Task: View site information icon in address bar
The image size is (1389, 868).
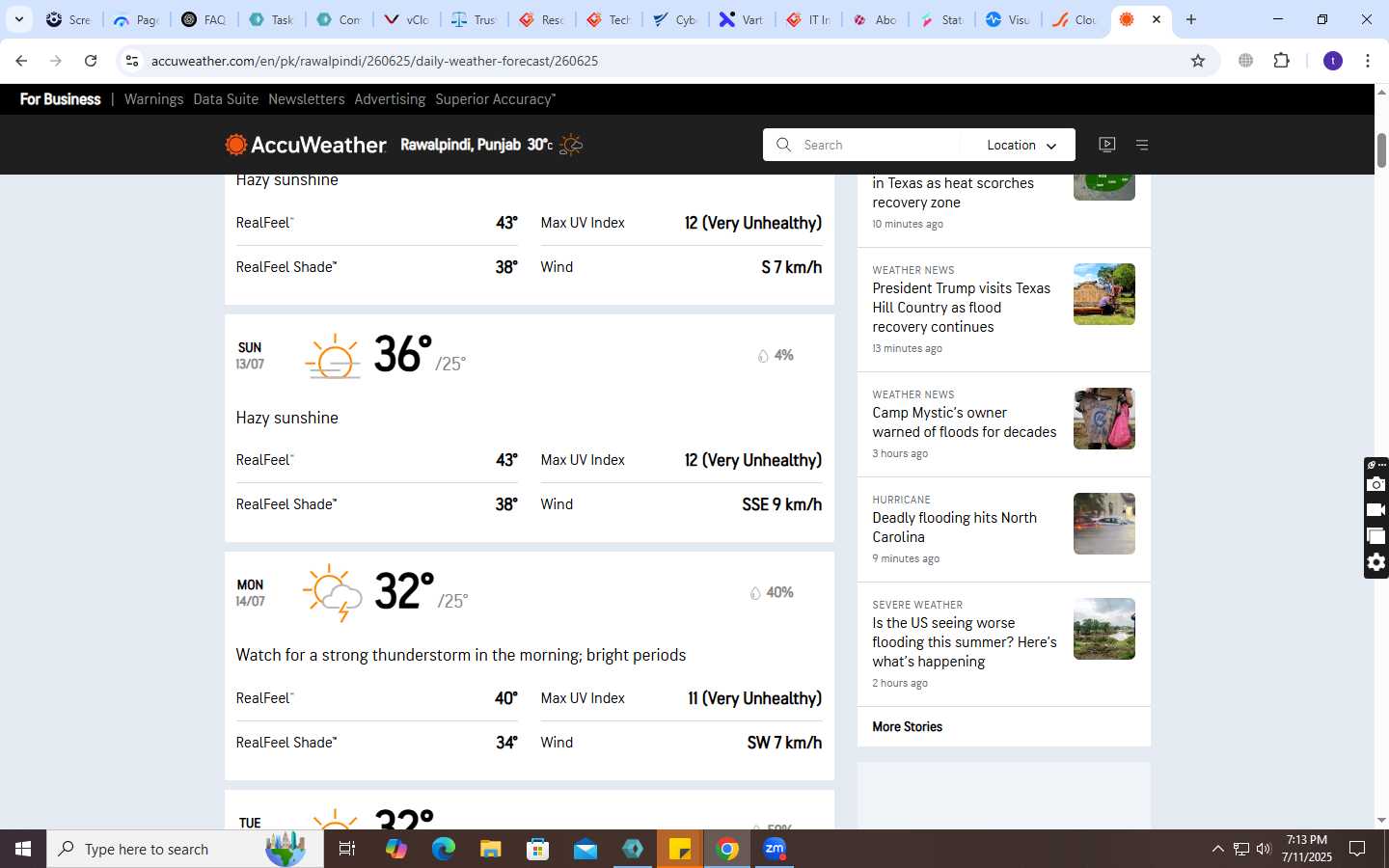Action: [132, 61]
